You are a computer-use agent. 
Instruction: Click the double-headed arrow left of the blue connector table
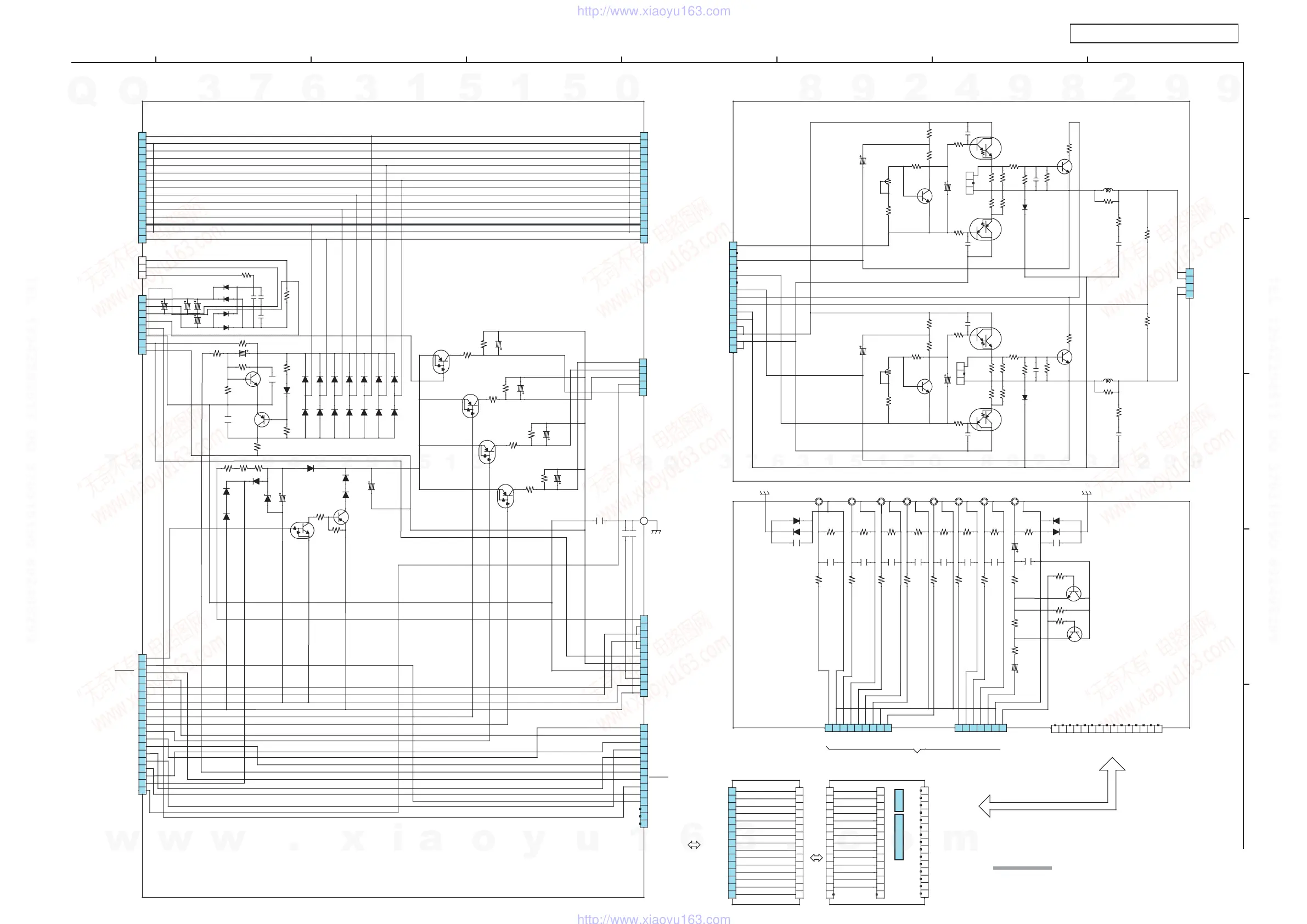click(694, 845)
